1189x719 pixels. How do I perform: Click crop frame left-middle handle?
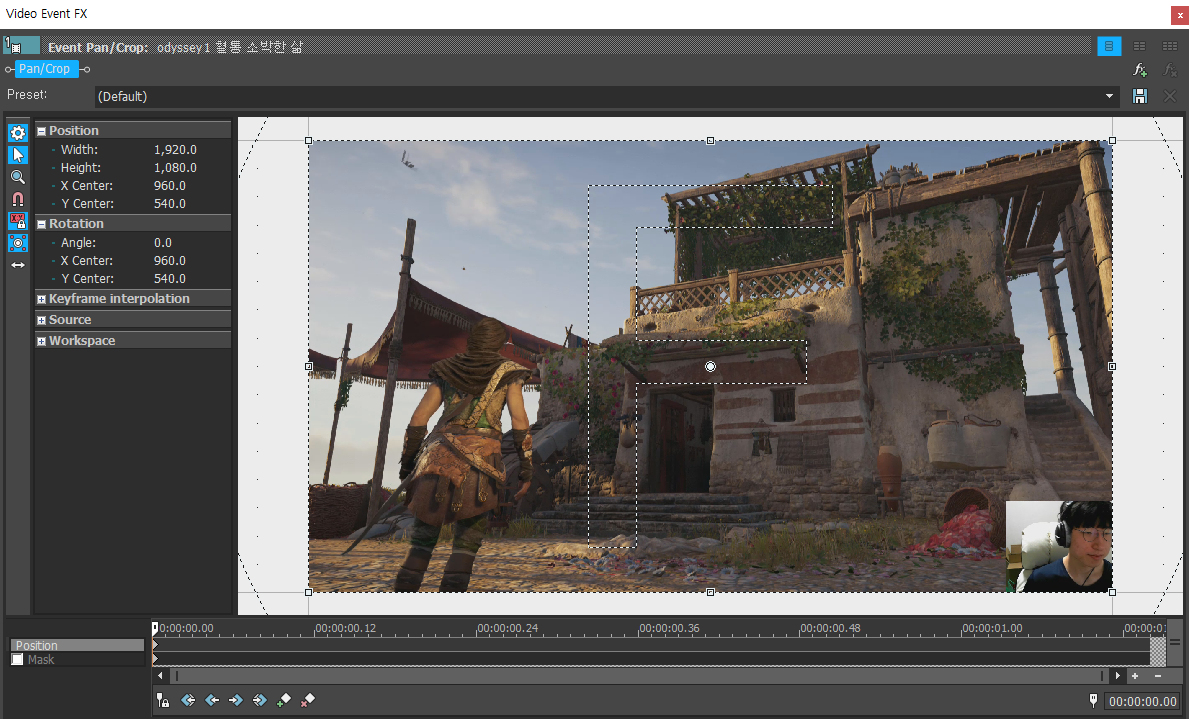(309, 366)
